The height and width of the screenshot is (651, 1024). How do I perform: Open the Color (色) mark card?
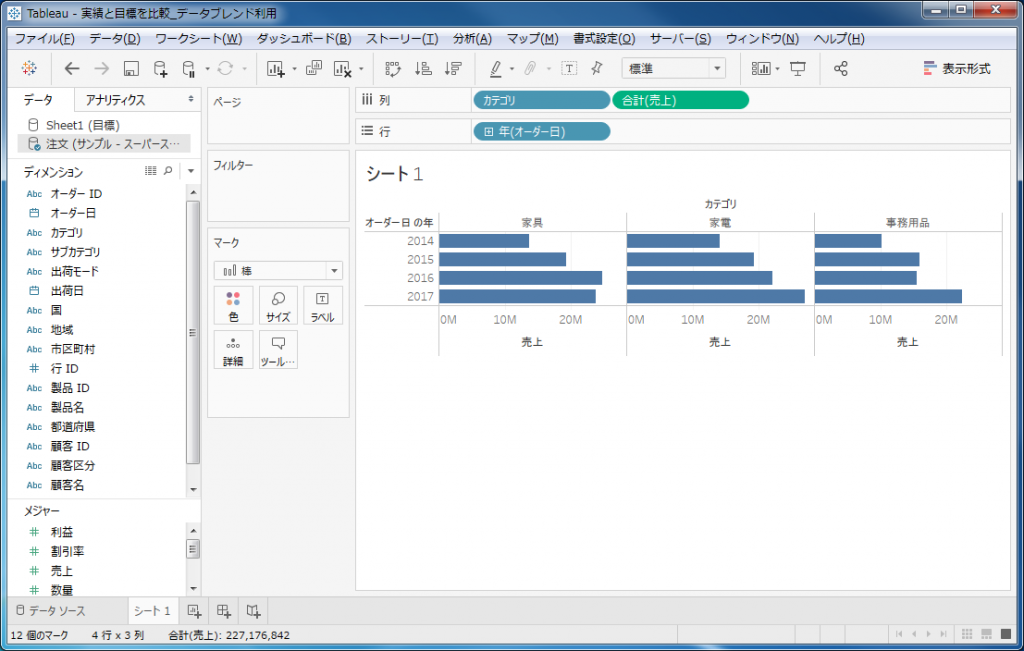[x=233, y=305]
